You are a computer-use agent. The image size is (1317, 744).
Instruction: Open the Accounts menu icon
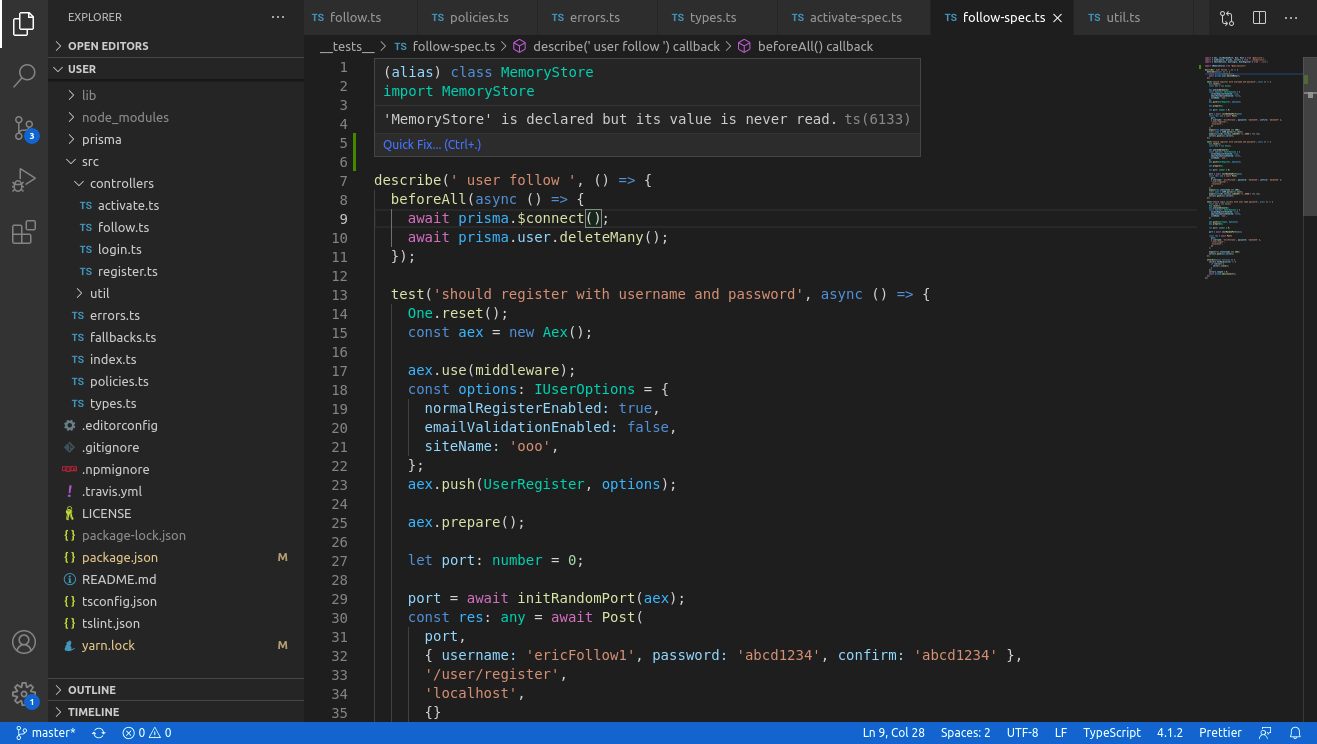(x=24, y=642)
